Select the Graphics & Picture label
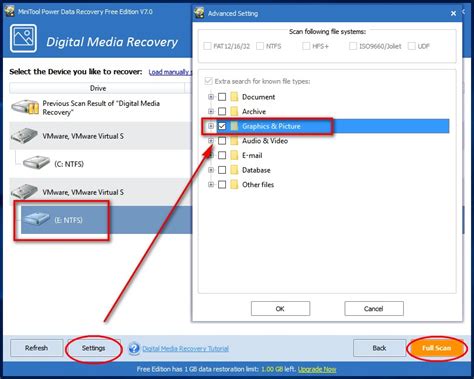The width and height of the screenshot is (474, 379). tap(271, 126)
